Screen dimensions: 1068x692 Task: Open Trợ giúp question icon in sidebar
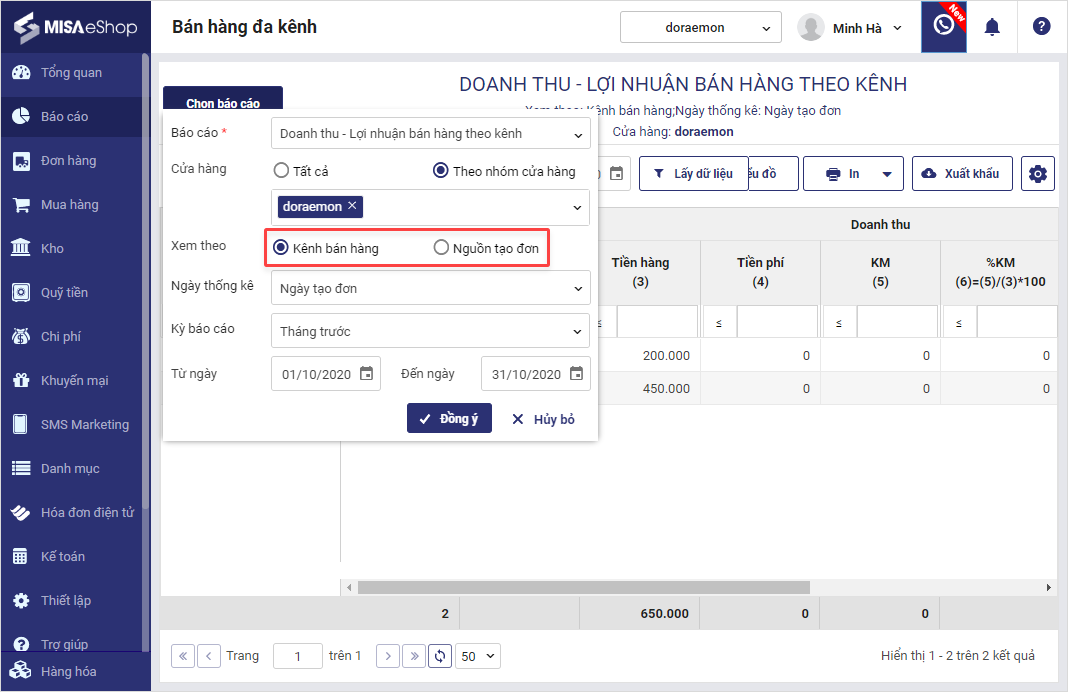21,644
